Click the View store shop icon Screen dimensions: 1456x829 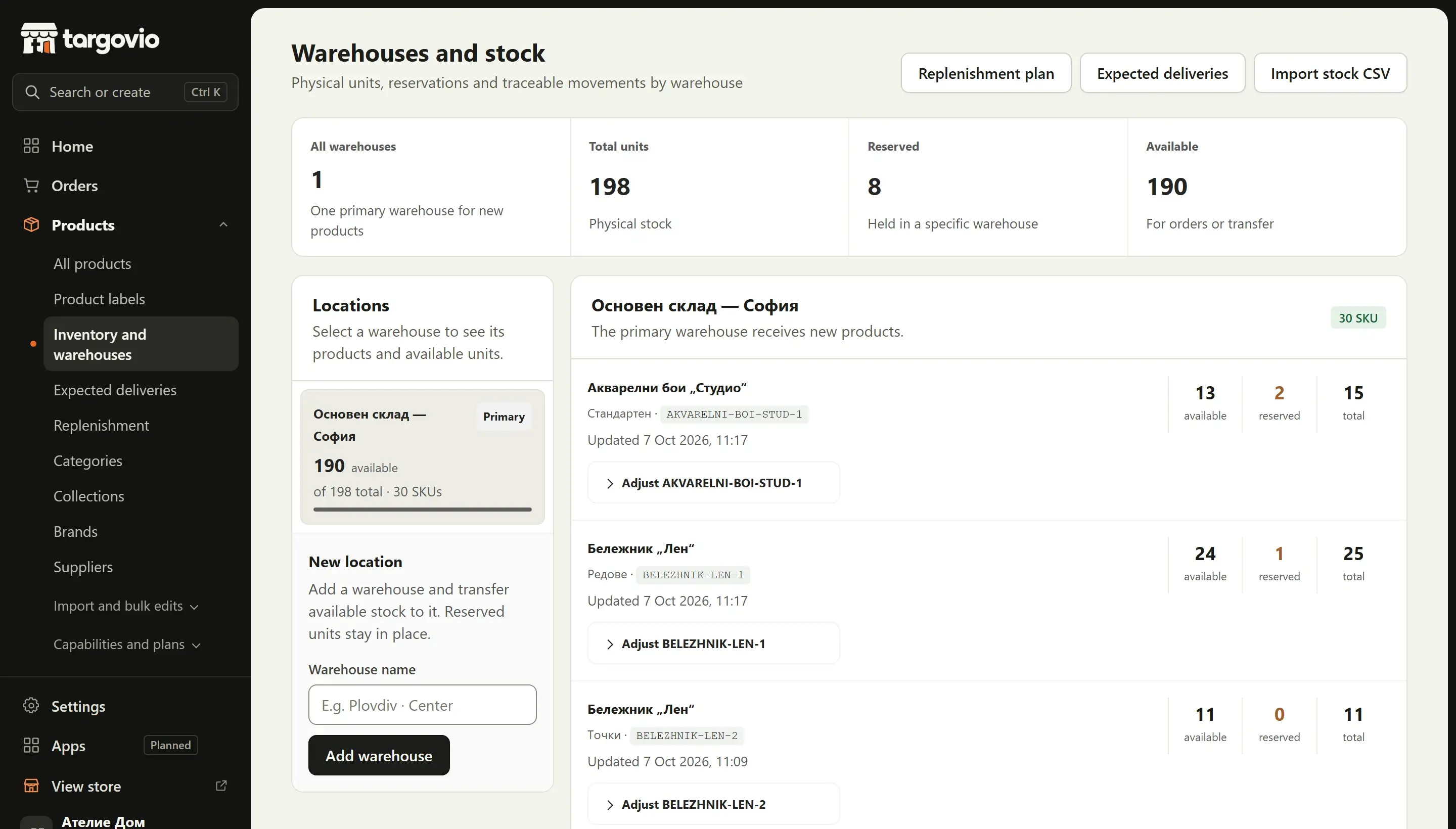coord(31,786)
